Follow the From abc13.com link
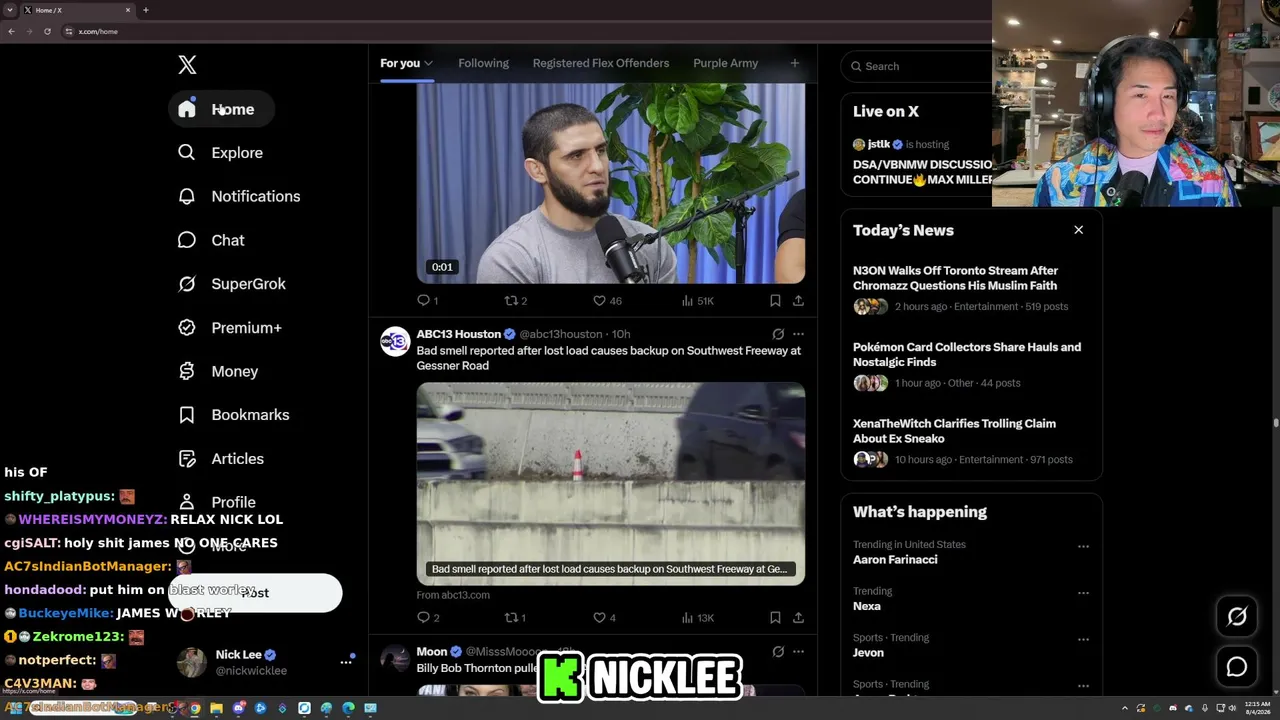Screen dimensions: 1280x720 point(453,595)
